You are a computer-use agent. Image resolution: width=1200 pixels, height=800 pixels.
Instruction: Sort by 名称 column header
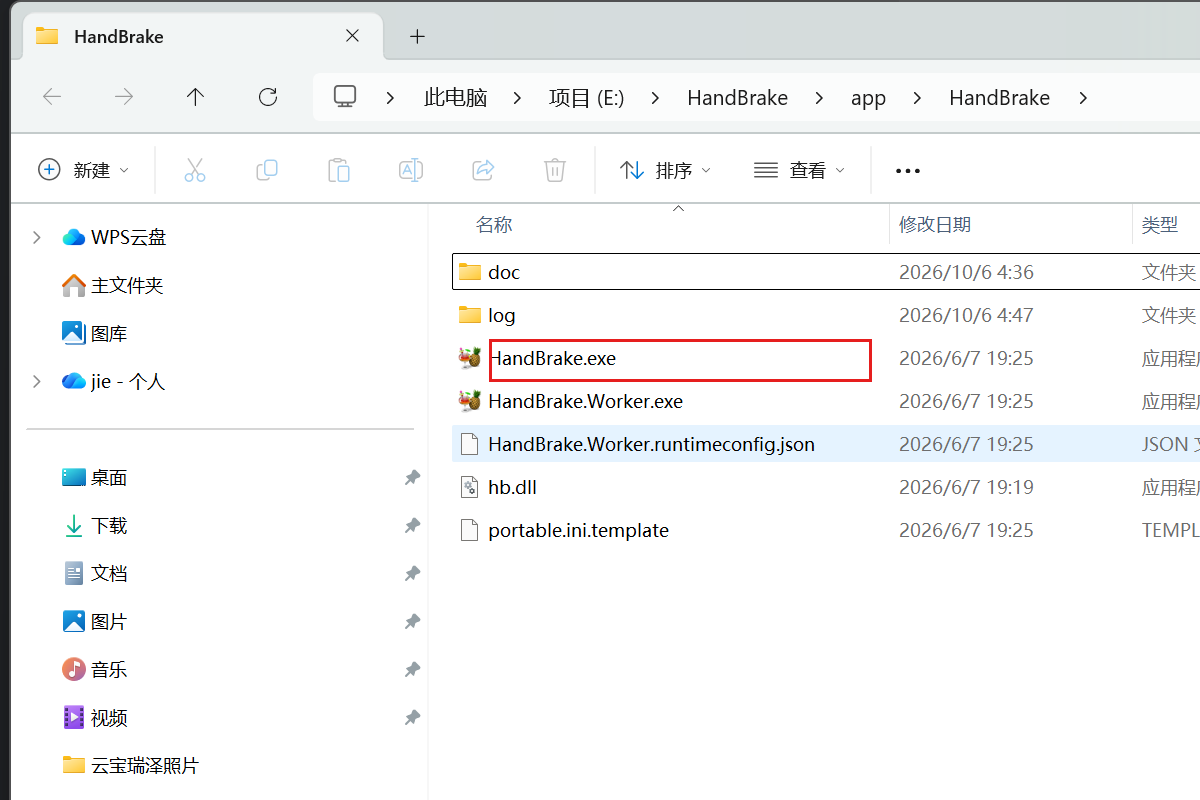tap(494, 225)
